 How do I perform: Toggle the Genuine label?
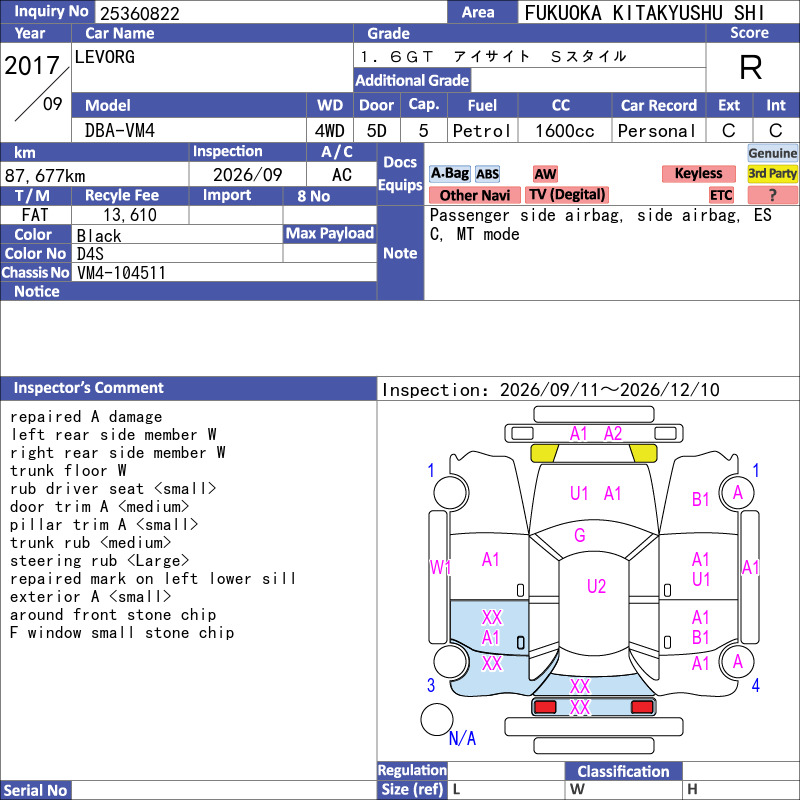pos(772,153)
